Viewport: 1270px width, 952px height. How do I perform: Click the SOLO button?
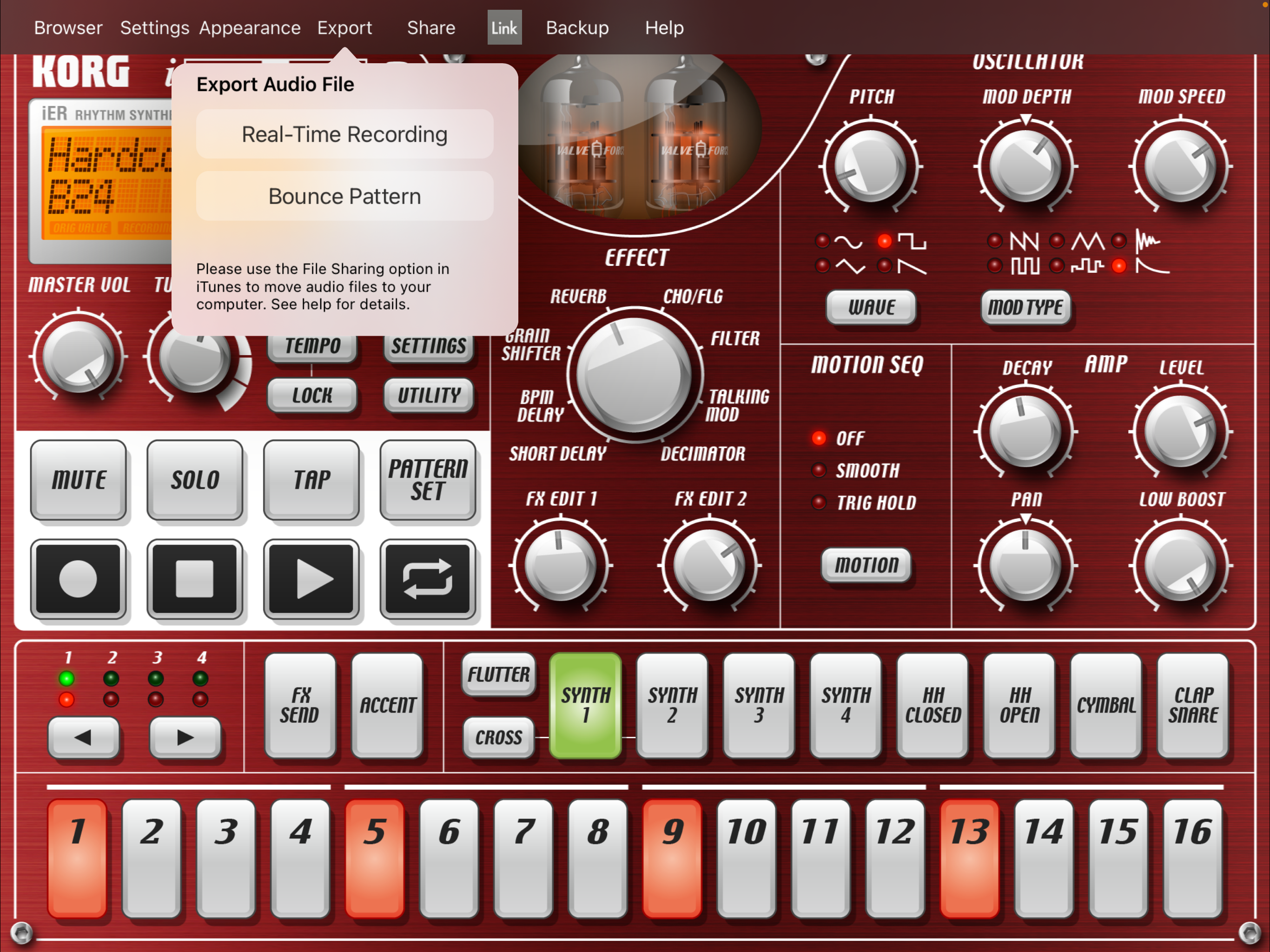tap(195, 480)
